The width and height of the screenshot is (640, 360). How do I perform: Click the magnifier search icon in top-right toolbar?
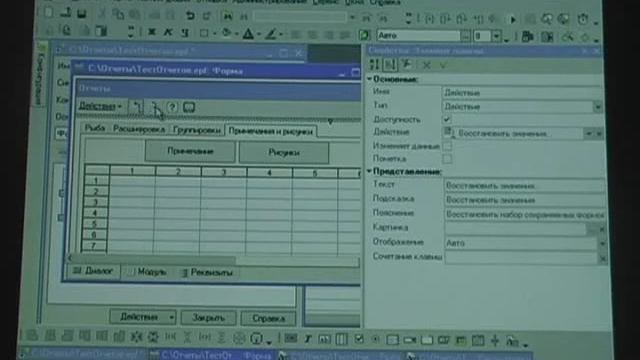coord(547,19)
